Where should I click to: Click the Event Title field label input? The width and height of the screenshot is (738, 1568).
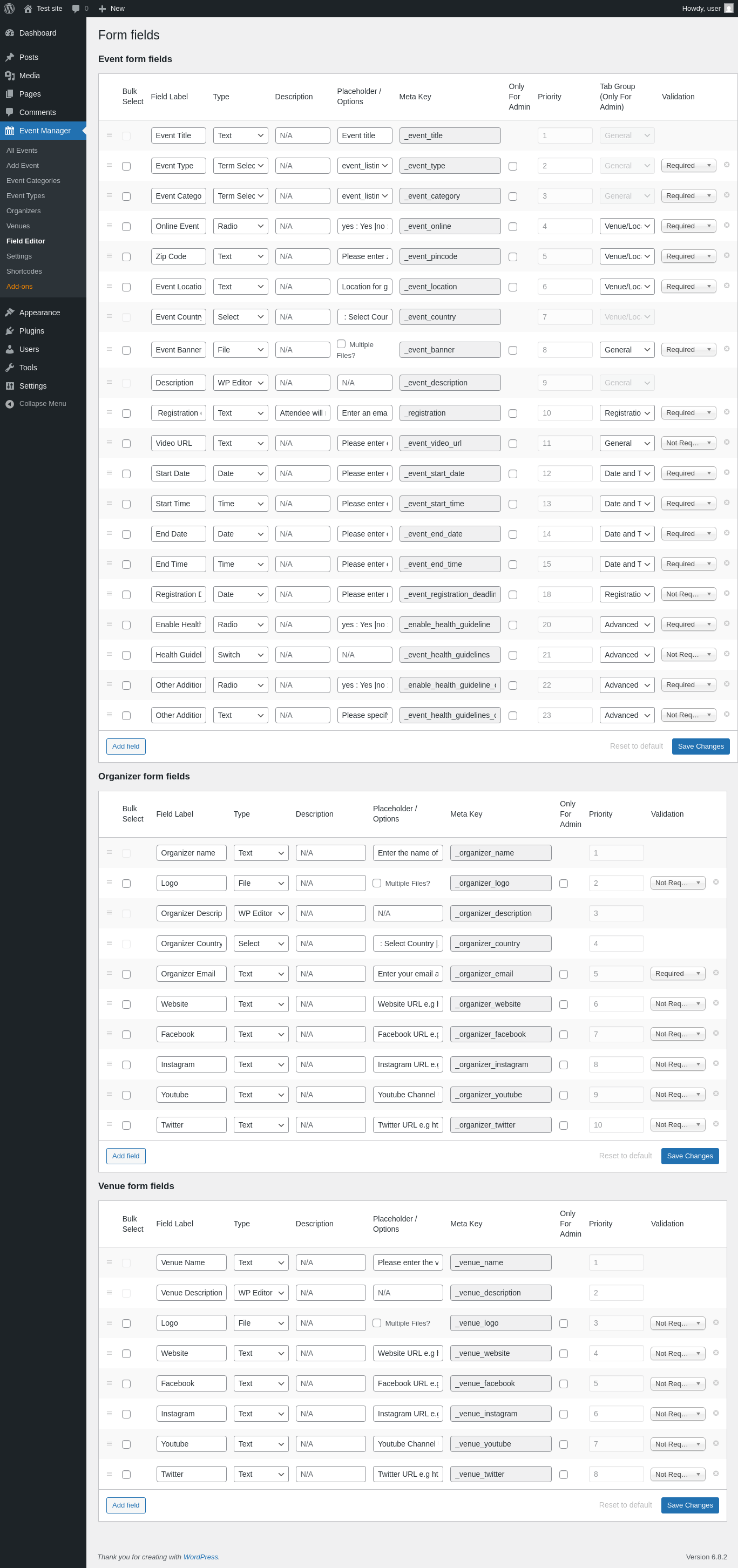178,135
